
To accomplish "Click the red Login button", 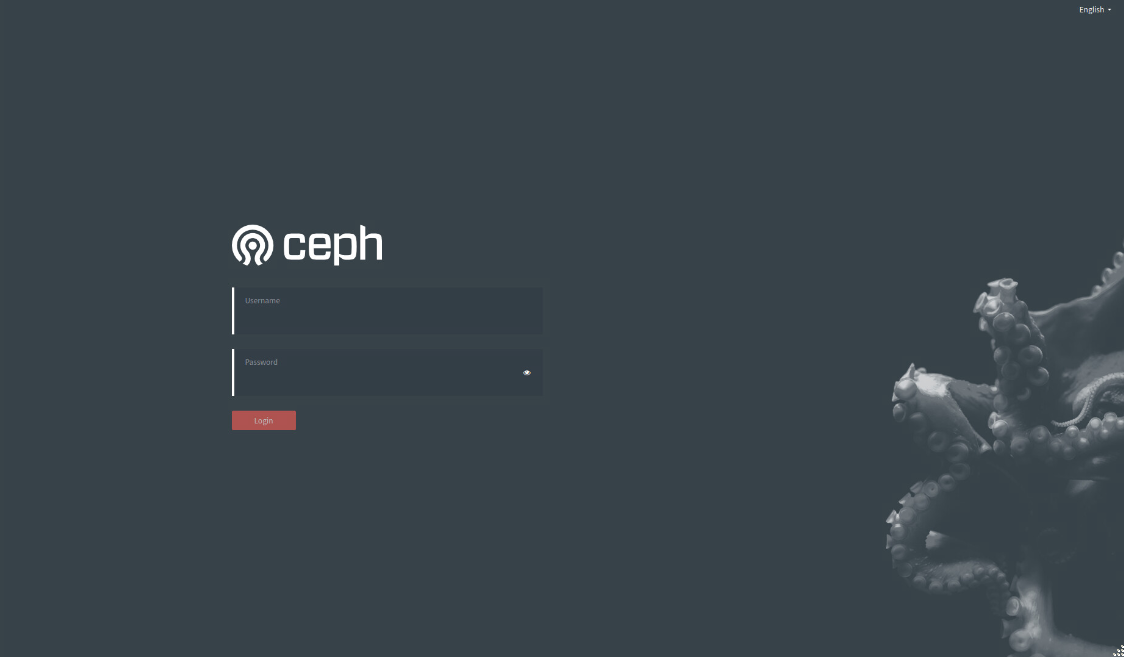I will click(264, 421).
